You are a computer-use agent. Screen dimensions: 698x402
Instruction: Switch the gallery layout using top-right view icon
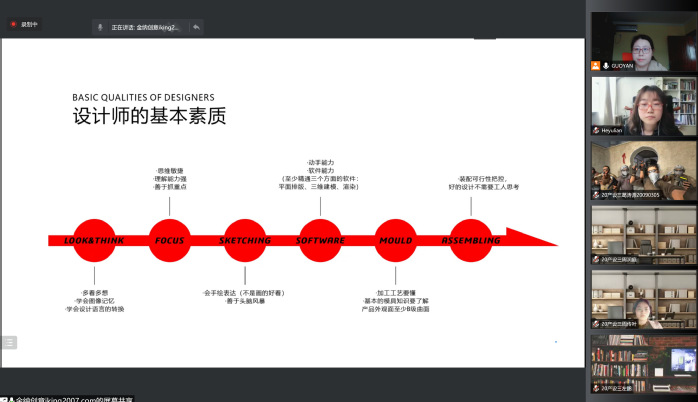(x=688, y=4)
